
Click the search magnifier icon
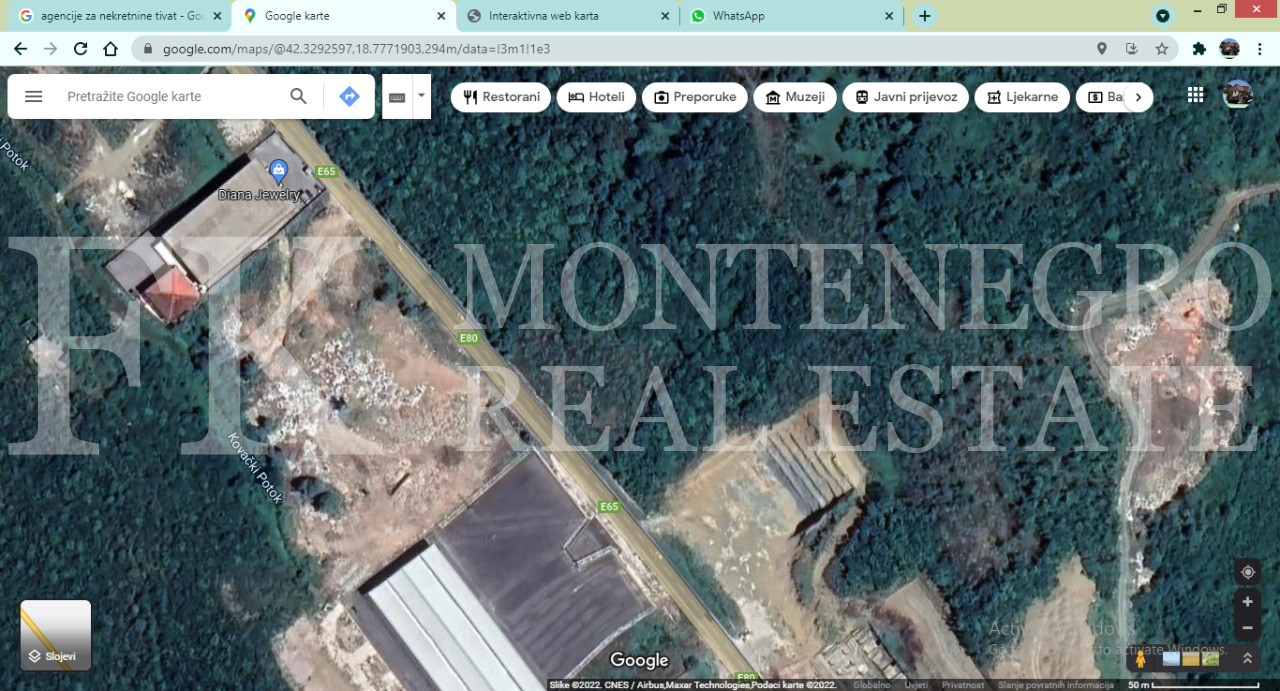pos(298,96)
